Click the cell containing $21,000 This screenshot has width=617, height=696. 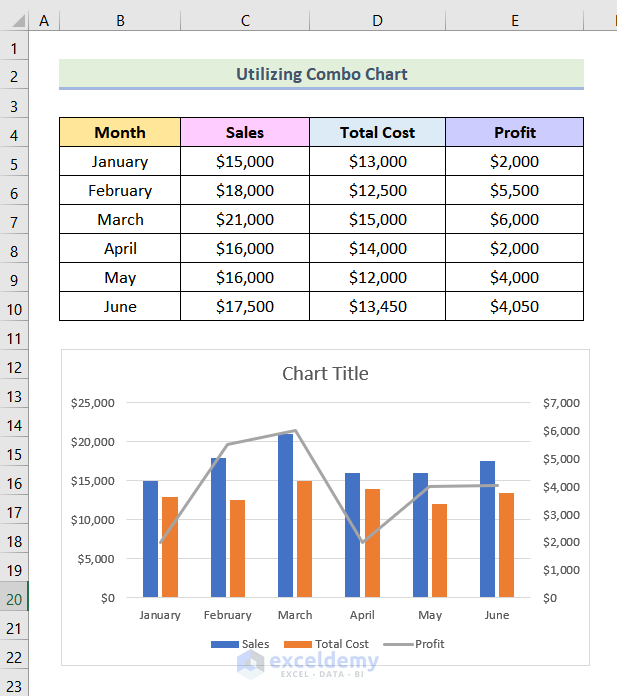pos(245,220)
